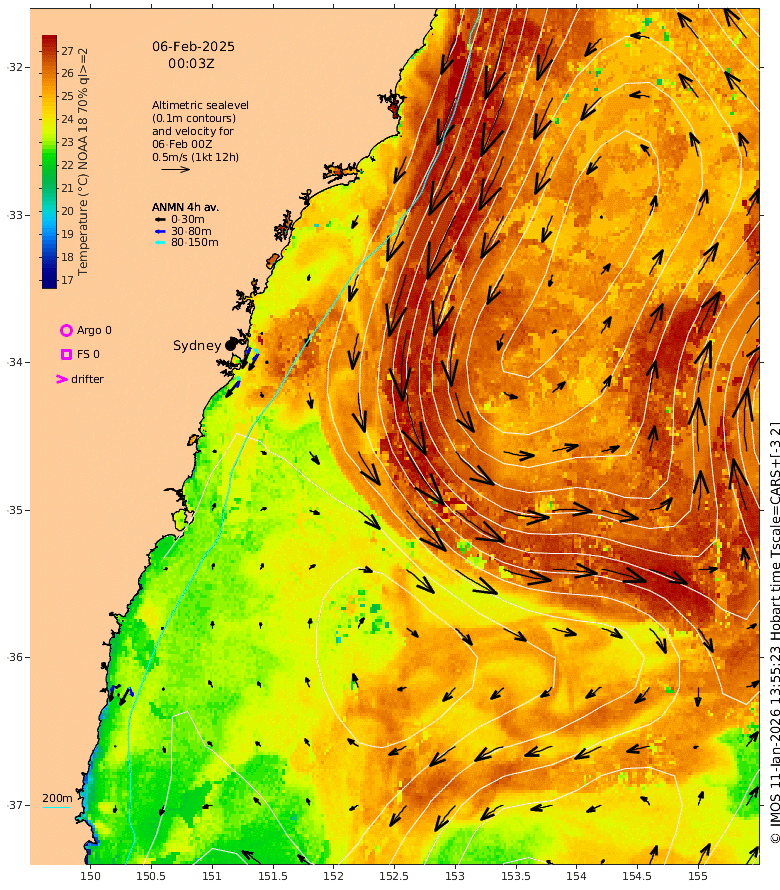Click the 150 longitude tick label
The height and width of the screenshot is (890, 780).
coord(90,876)
